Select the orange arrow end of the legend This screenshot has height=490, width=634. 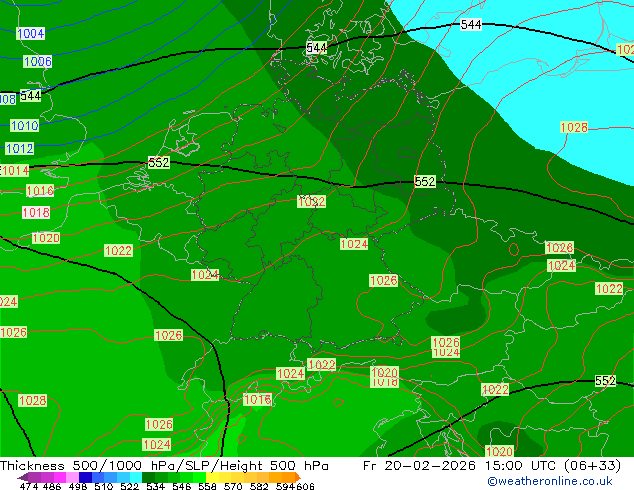pyautogui.click(x=298, y=477)
